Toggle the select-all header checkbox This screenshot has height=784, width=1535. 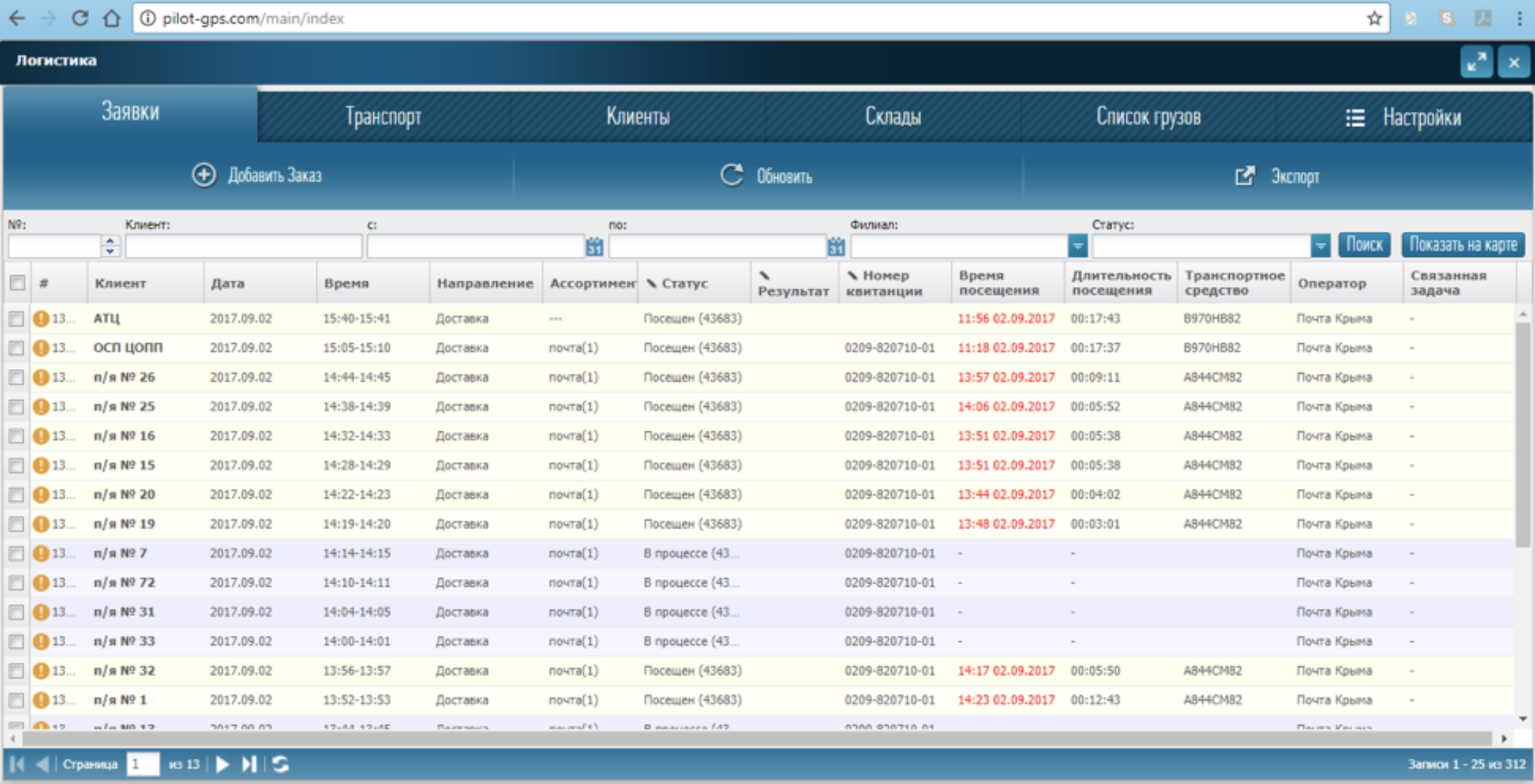point(18,283)
